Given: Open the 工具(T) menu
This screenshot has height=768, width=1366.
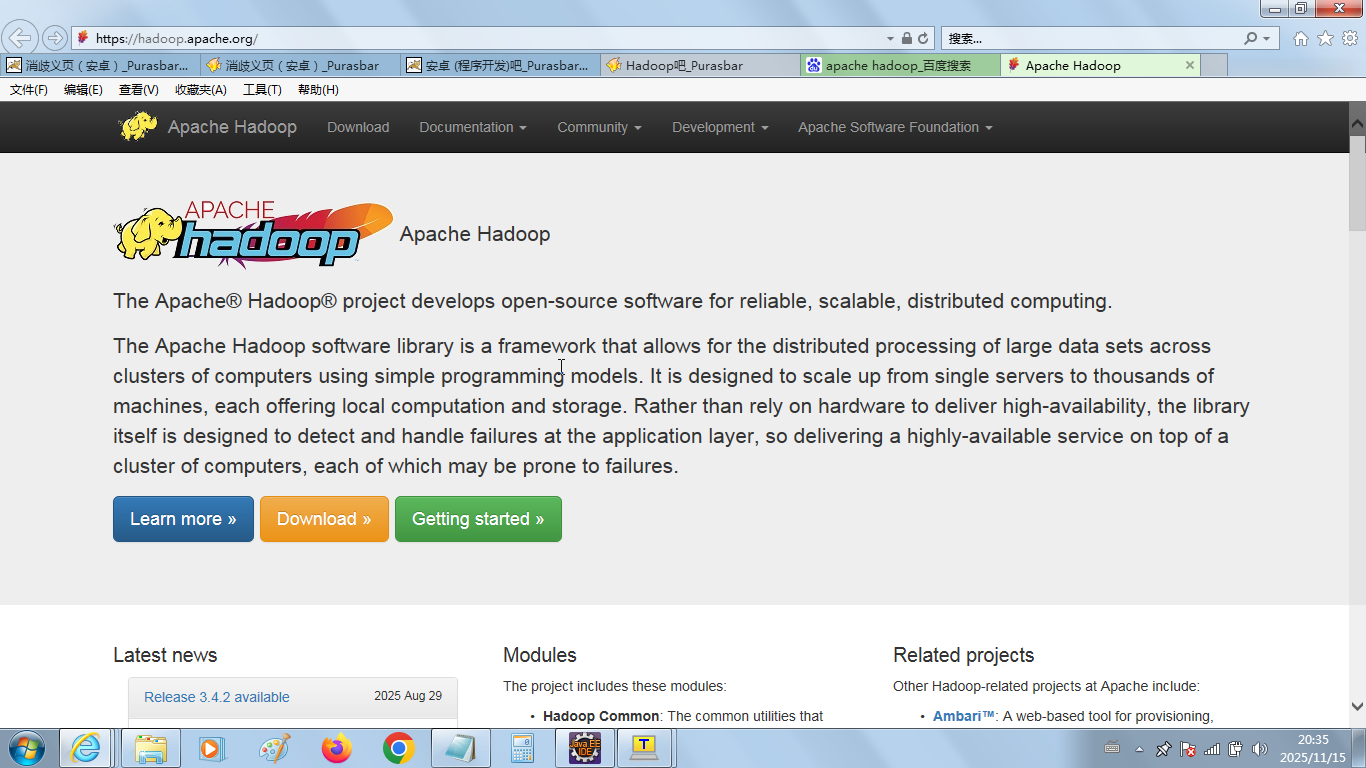Looking at the screenshot, I should click(262, 90).
